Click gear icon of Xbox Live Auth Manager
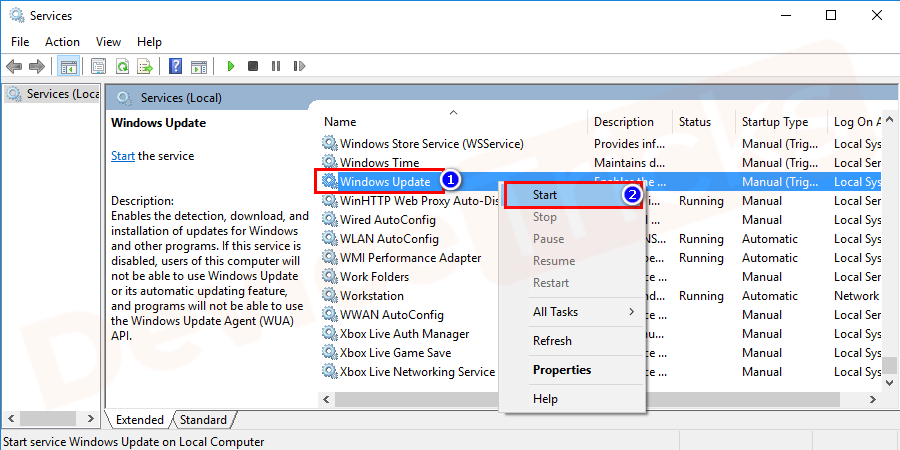Screen dimensions: 900x450 329,333
